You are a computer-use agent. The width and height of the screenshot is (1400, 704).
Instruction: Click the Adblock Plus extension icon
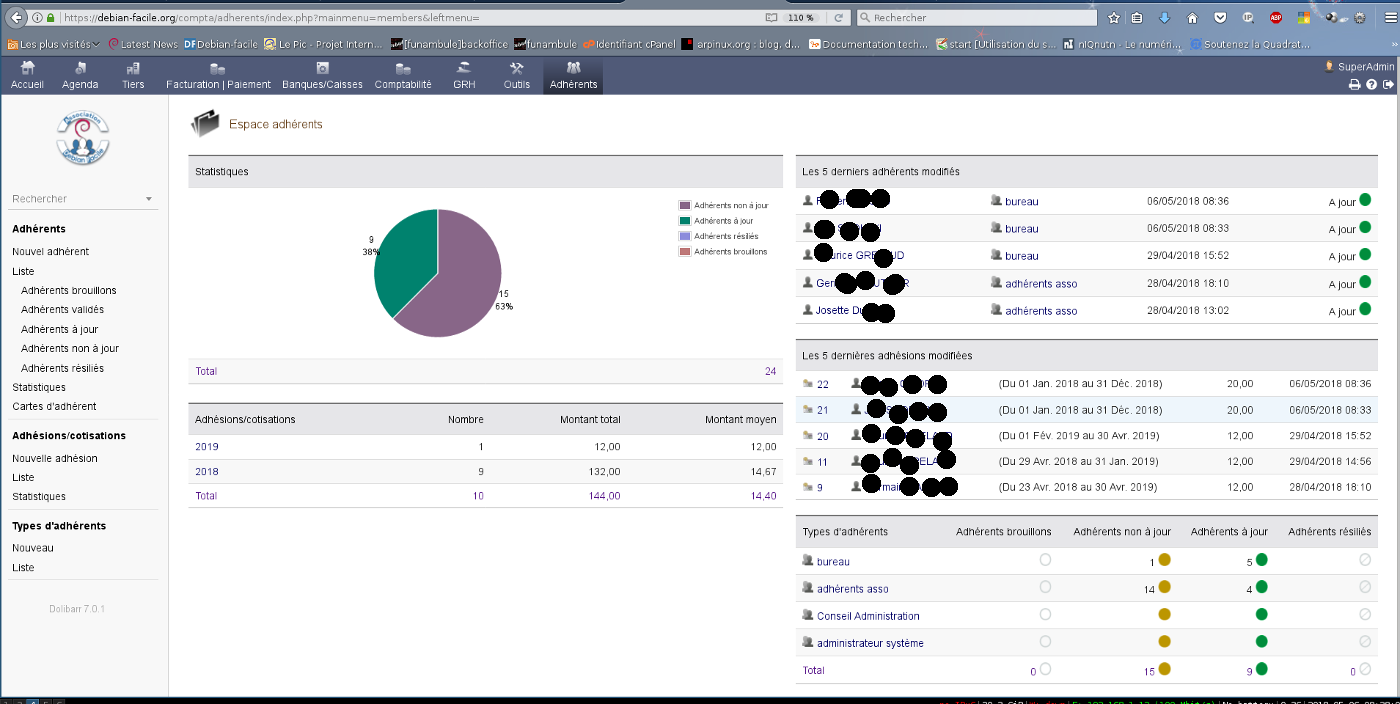coord(1276,18)
